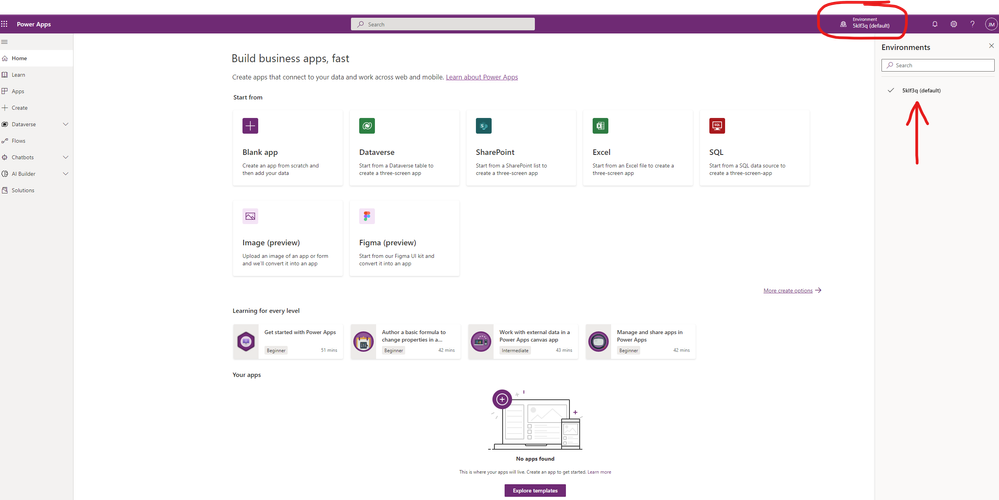Click the environment icon in header
The width and height of the screenshot is (999, 500).
tap(843, 24)
